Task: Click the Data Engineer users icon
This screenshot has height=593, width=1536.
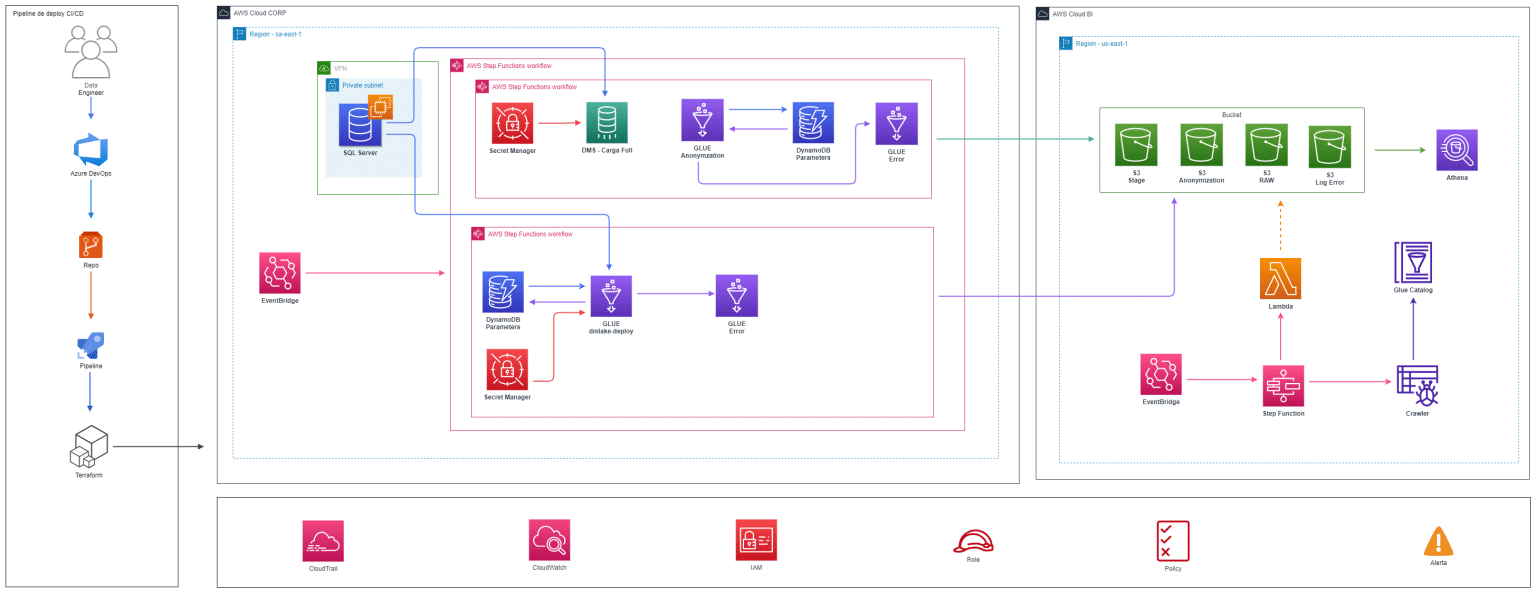Action: coord(90,53)
